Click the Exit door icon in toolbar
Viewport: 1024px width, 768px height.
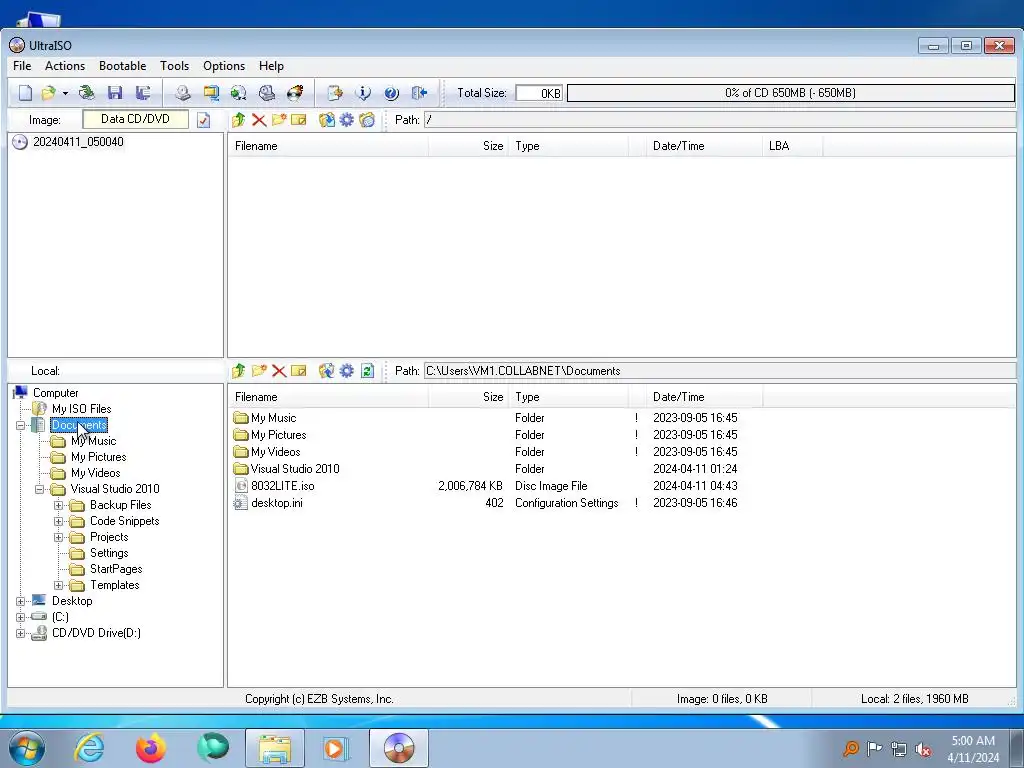pos(419,93)
